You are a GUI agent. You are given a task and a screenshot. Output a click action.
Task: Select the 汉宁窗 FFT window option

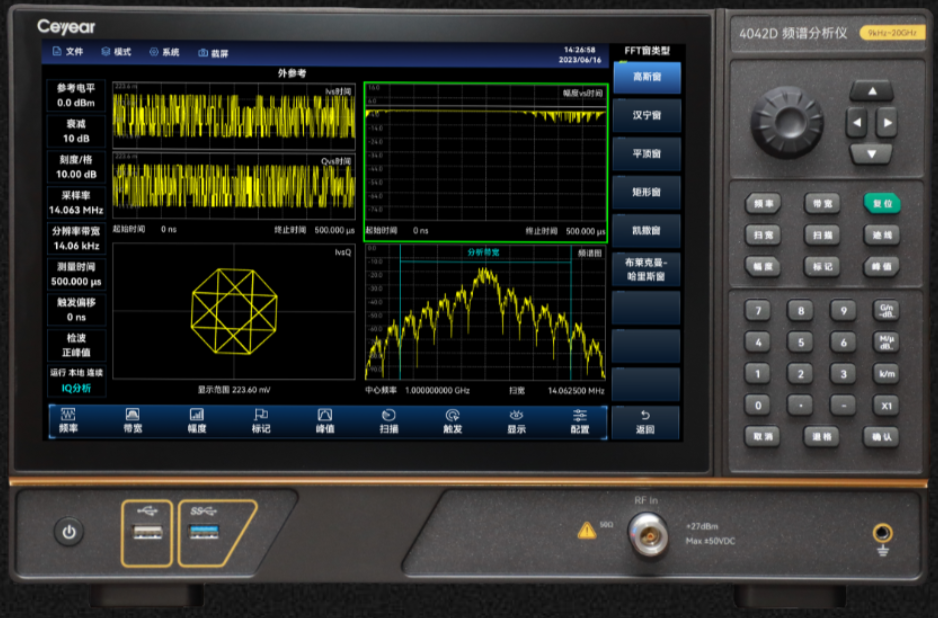click(646, 115)
